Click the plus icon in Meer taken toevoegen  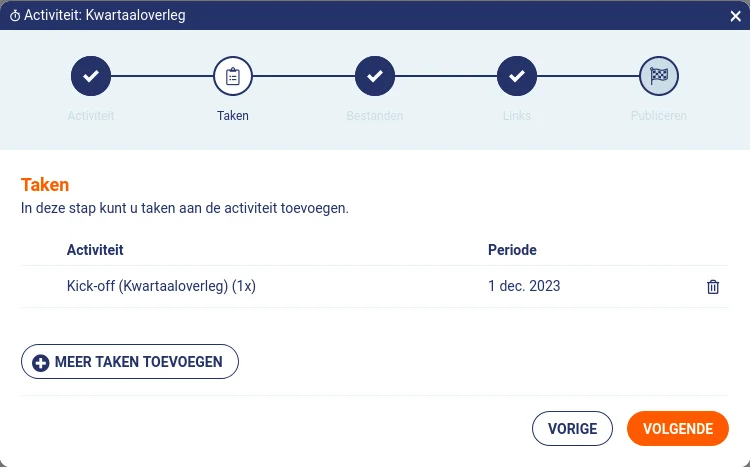coord(41,363)
